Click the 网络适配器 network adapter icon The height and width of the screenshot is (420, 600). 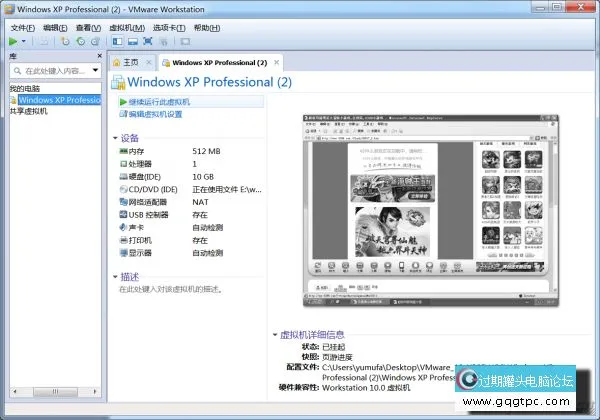point(123,202)
